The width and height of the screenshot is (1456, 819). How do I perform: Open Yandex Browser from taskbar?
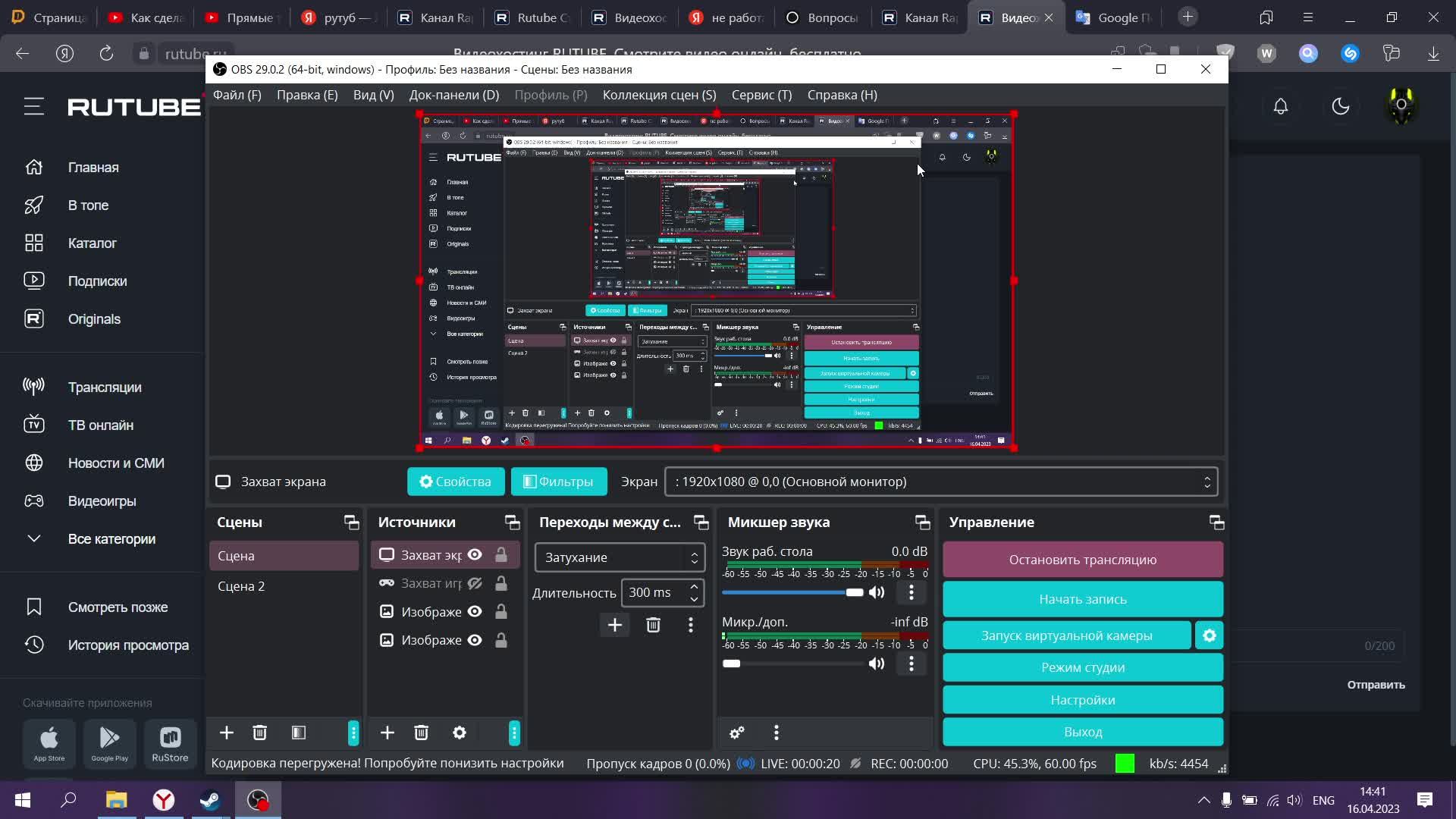(164, 800)
